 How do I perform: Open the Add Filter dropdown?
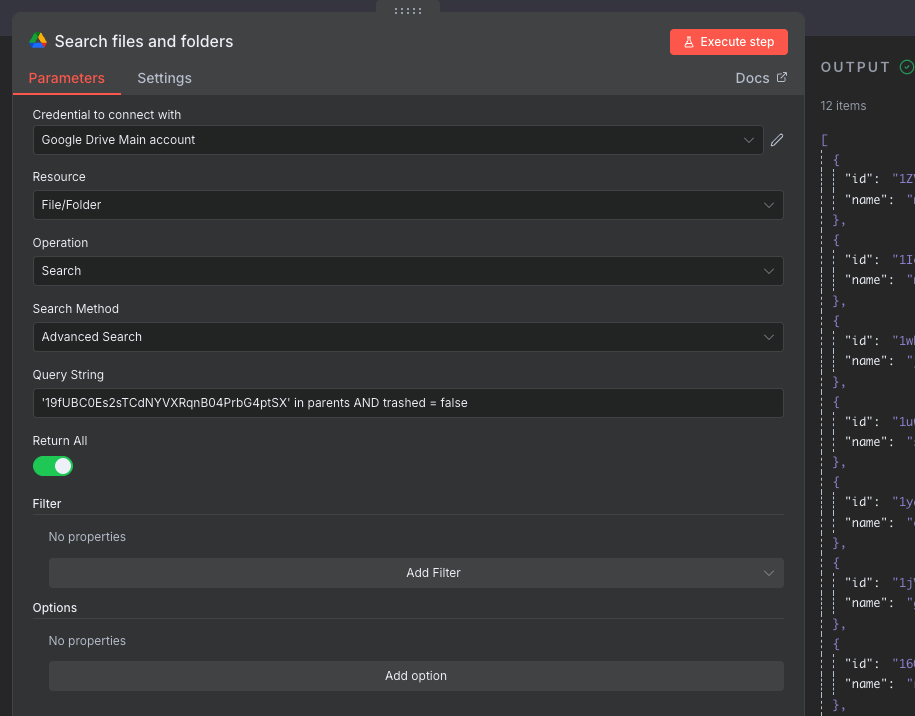coord(416,573)
